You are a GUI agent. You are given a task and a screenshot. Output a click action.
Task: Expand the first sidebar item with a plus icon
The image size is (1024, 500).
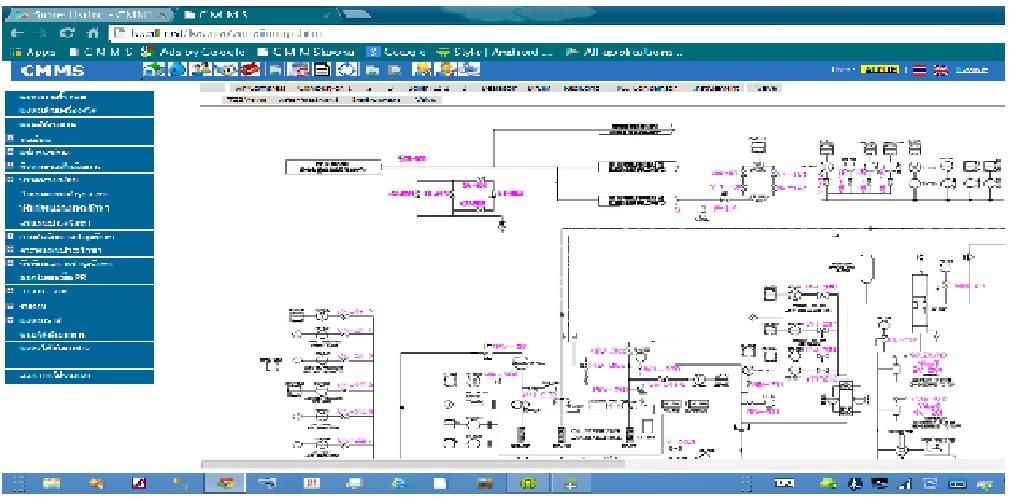(x=9, y=140)
